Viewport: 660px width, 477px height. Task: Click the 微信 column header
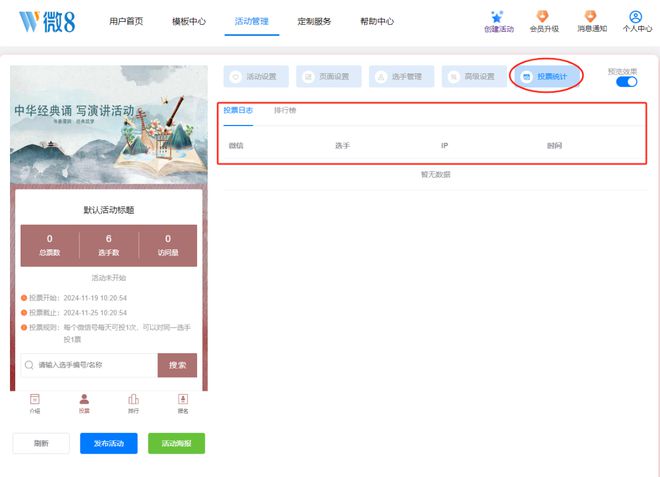[x=236, y=146]
